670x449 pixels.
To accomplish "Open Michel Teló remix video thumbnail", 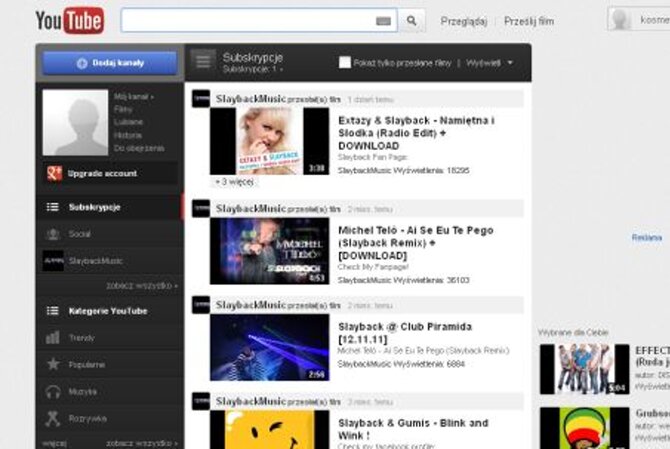I will (270, 251).
